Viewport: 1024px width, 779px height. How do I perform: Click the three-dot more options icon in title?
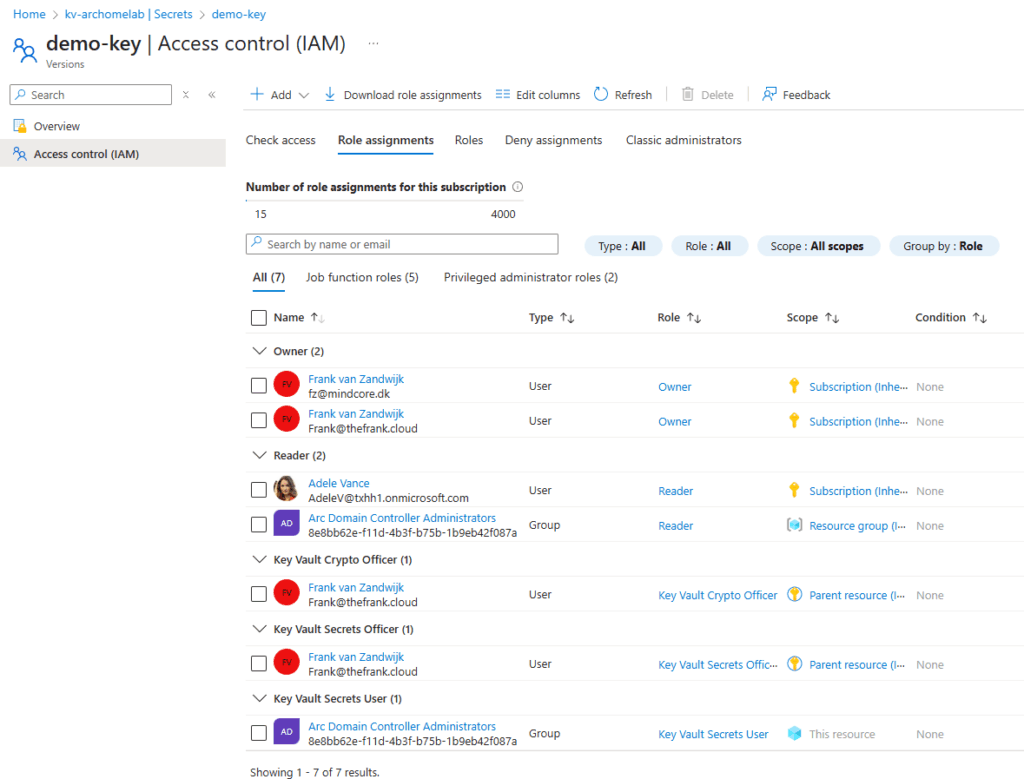coord(373,44)
